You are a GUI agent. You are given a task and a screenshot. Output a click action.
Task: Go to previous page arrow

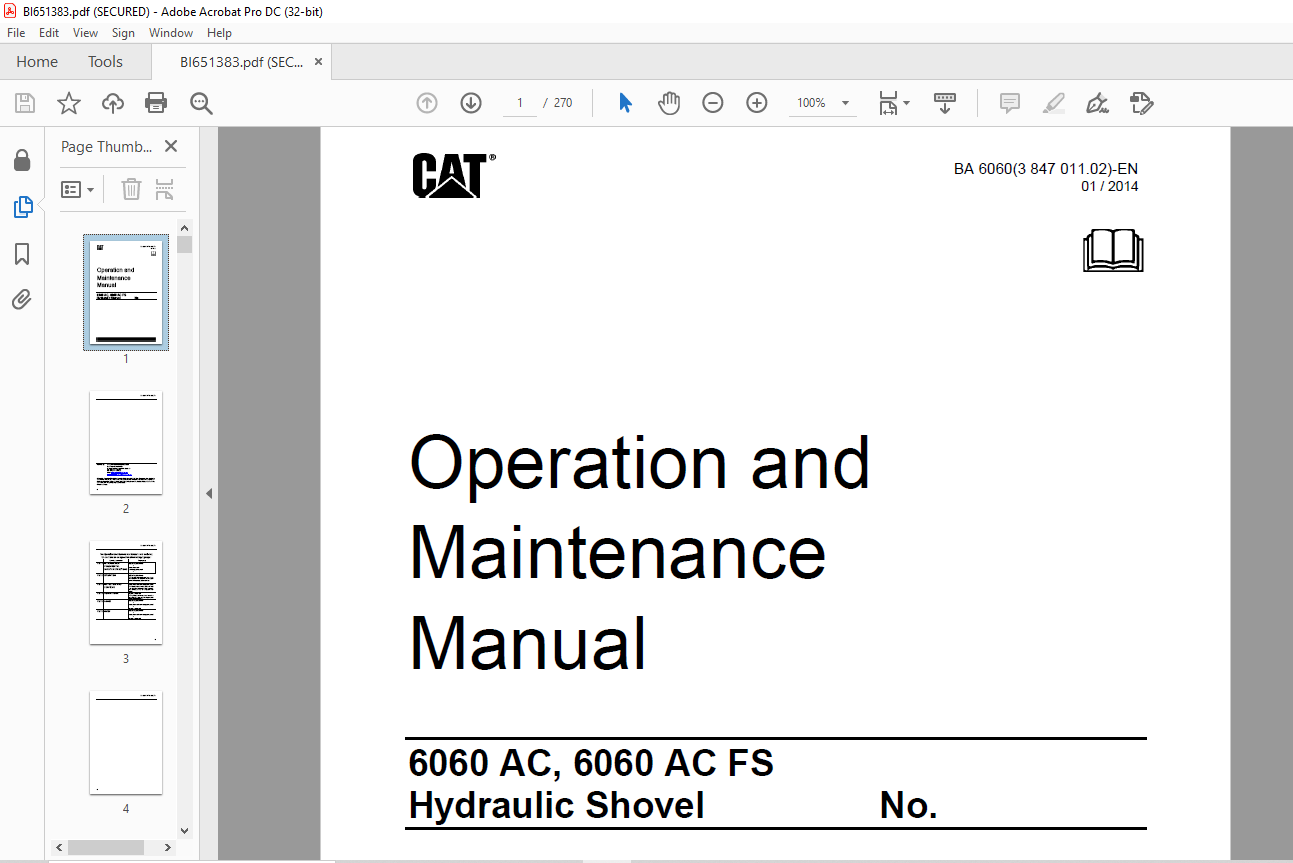point(427,103)
